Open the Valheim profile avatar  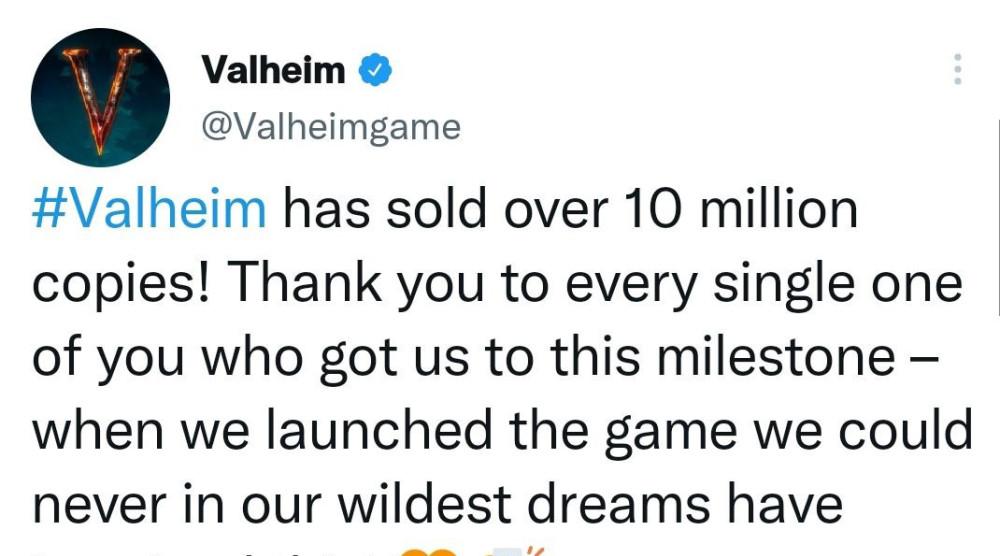[x=100, y=98]
